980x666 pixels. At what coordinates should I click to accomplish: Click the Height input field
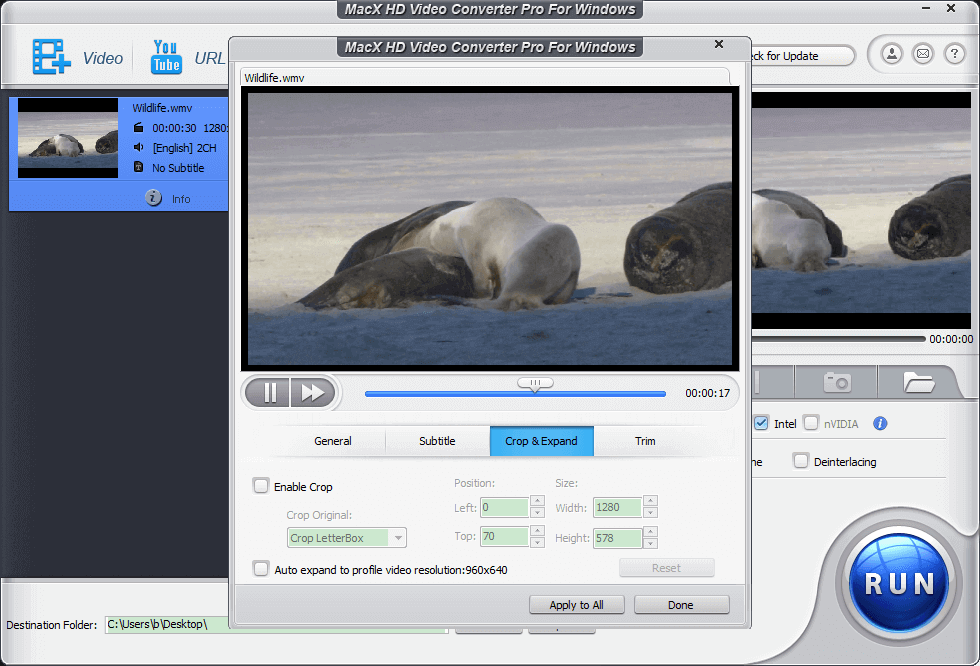coord(618,538)
